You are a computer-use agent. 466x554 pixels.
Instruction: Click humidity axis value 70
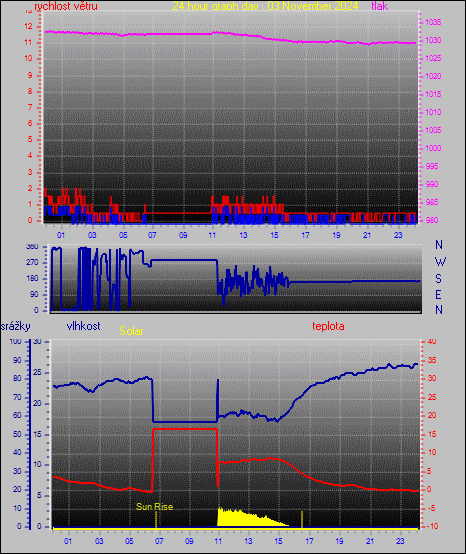pyautogui.click(x=17, y=397)
